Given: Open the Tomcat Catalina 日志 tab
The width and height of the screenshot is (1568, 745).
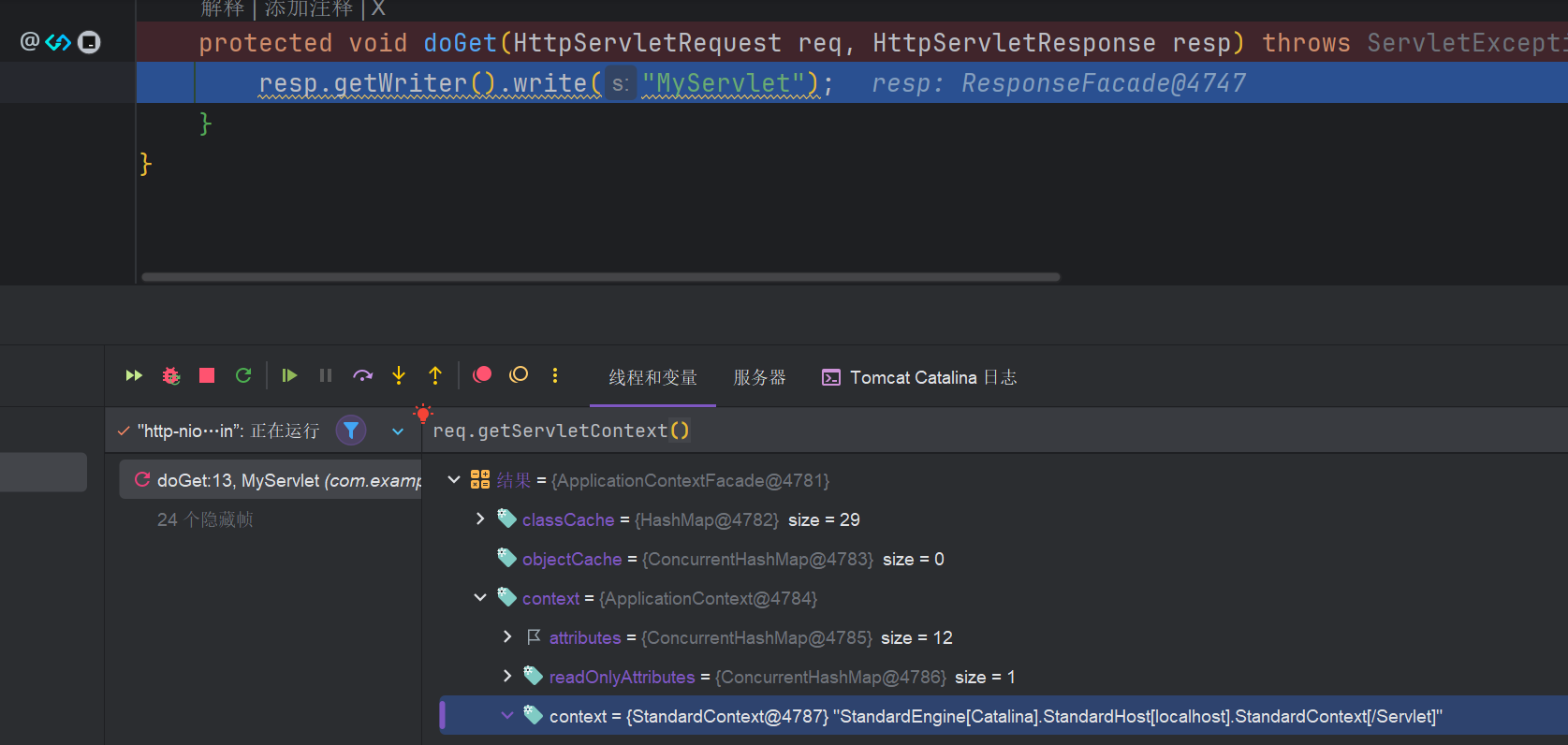Looking at the screenshot, I should pyautogui.click(x=919, y=377).
